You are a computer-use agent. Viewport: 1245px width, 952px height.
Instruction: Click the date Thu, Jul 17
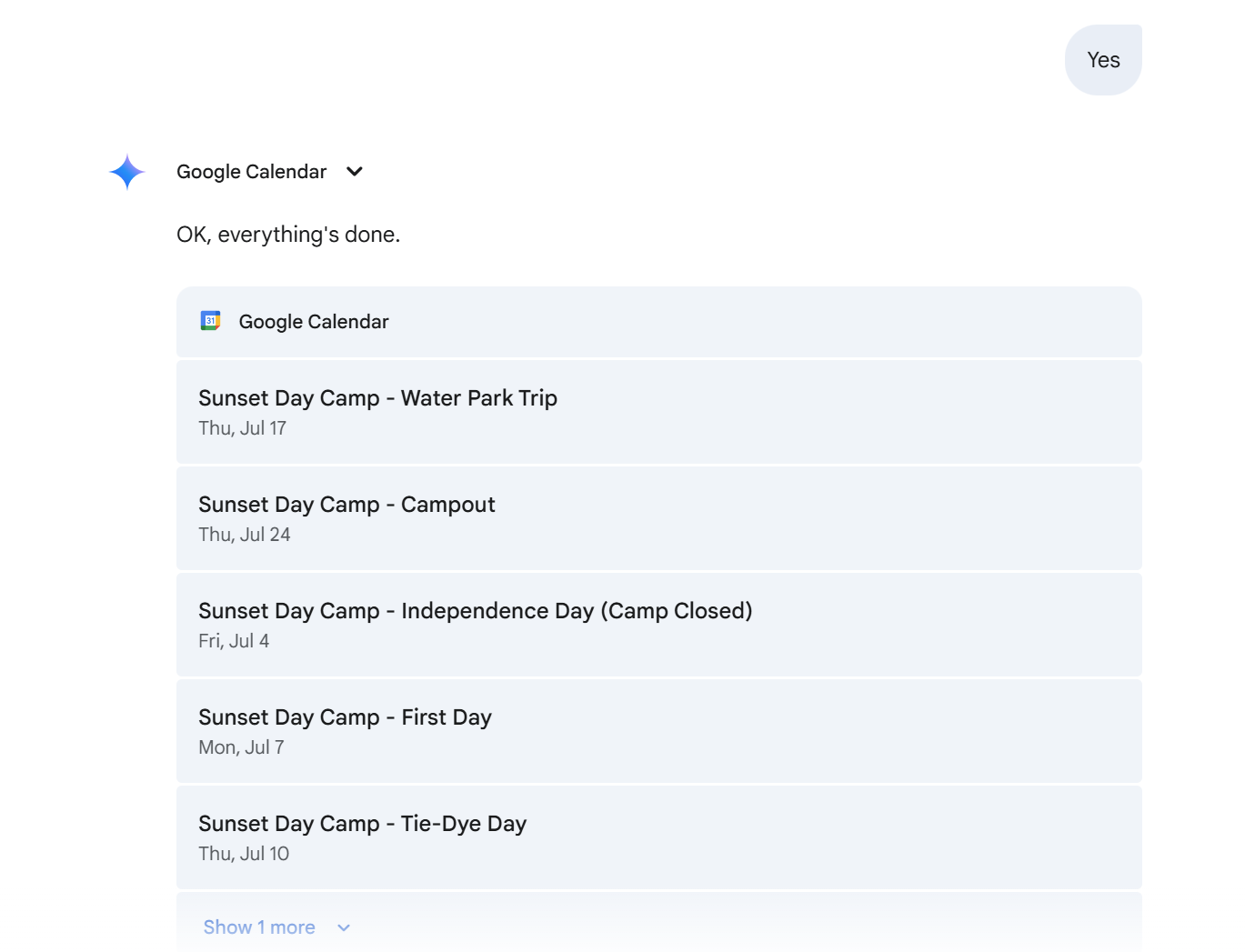point(242,428)
